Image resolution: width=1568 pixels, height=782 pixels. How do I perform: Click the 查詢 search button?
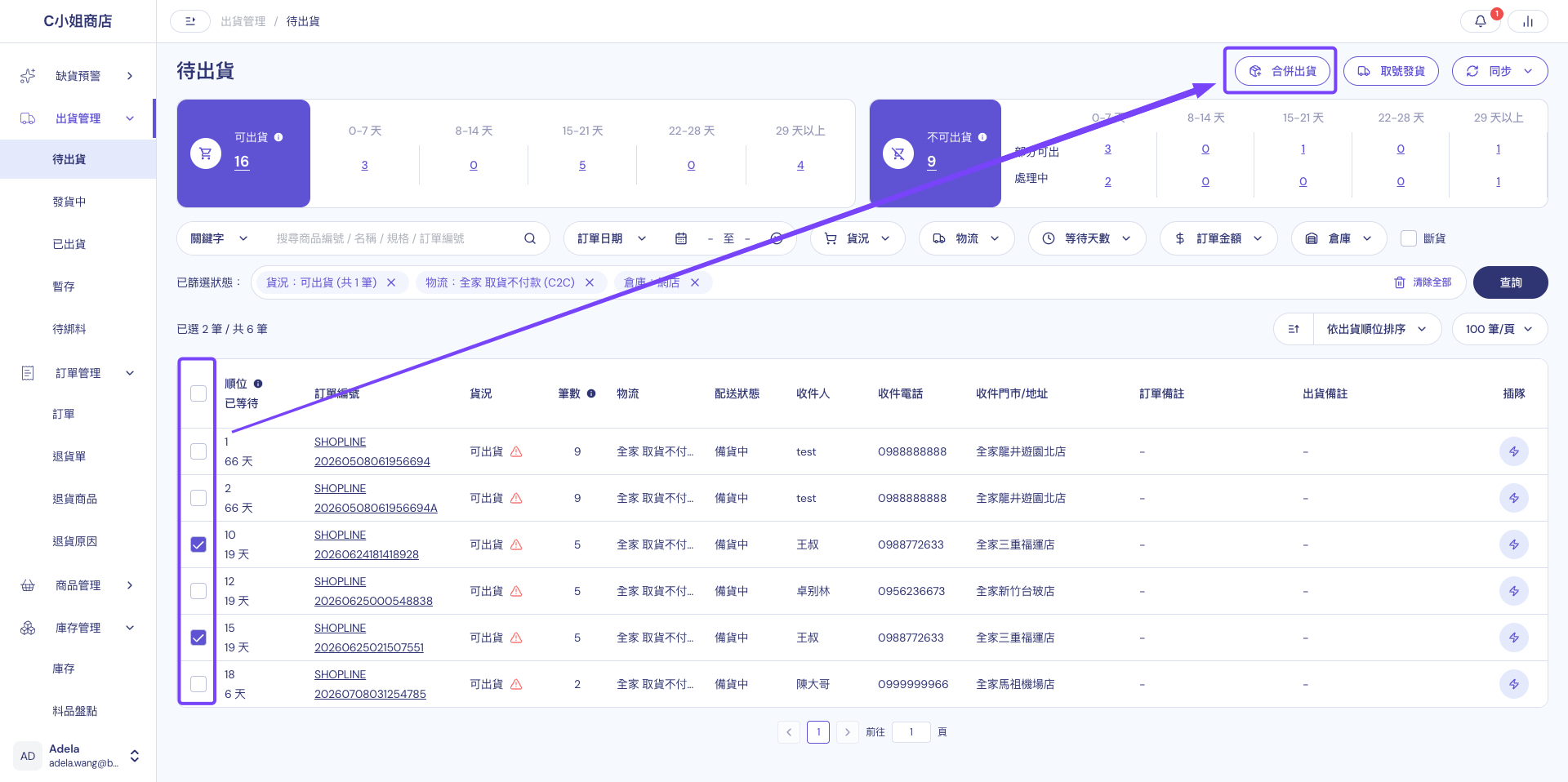[x=1511, y=282]
